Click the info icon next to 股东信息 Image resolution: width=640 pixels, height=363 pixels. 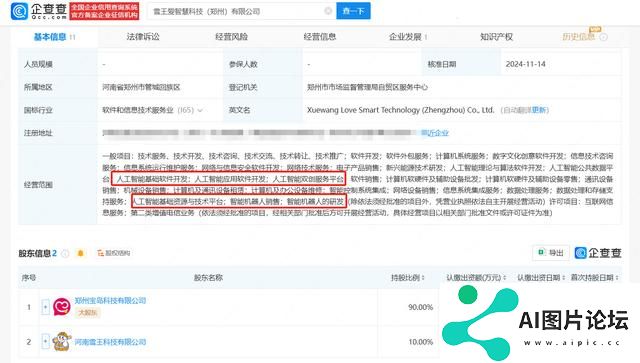click(x=65, y=254)
